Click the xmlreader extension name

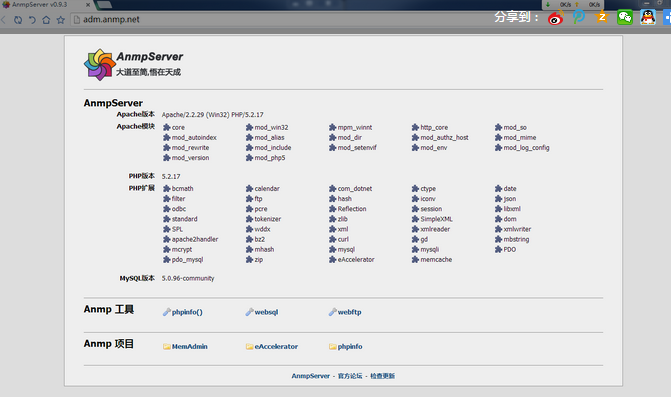(435, 229)
